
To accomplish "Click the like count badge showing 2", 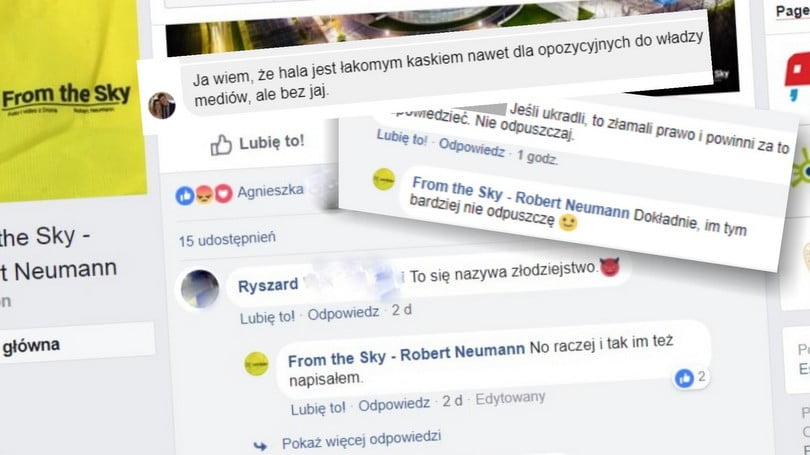I will pos(691,378).
